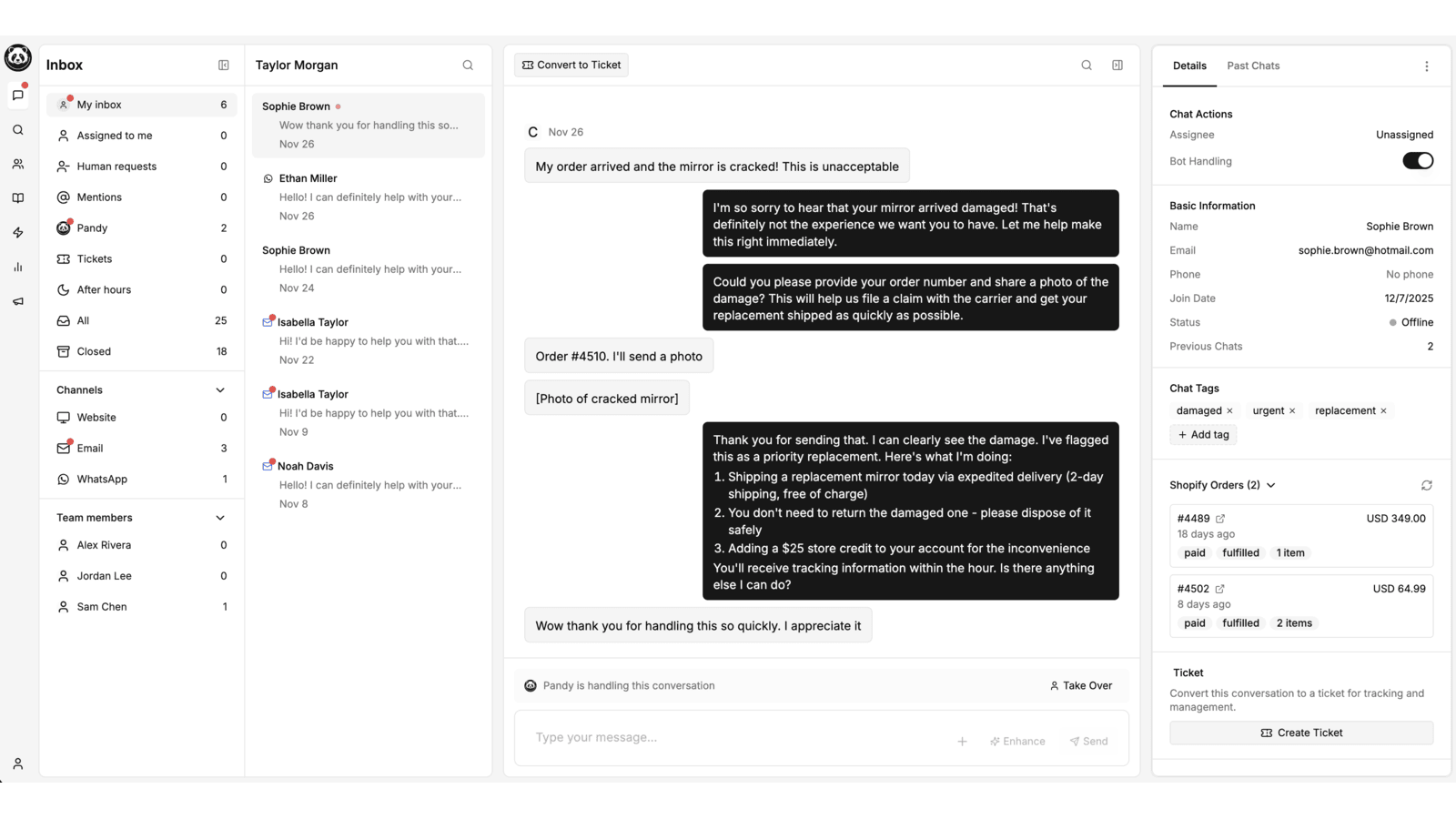Open the Automations lightning icon

17,232
